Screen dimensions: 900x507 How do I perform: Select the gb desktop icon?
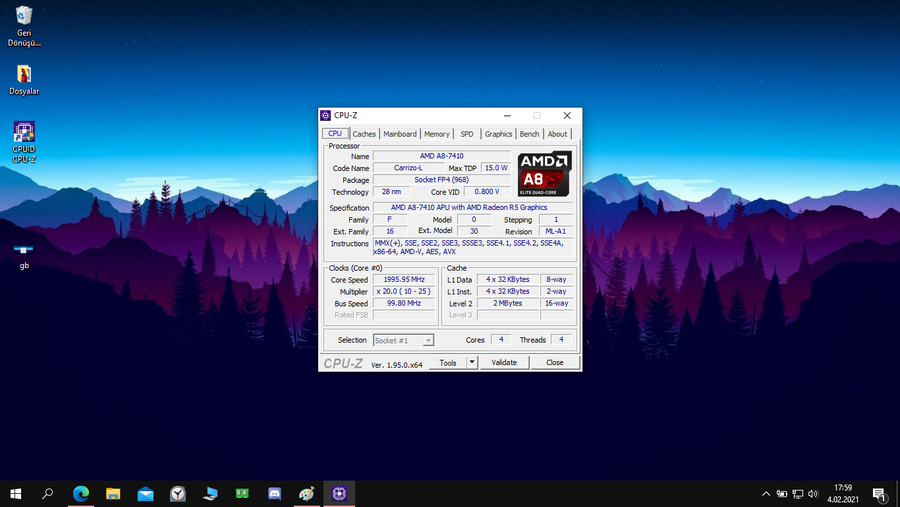point(24,256)
